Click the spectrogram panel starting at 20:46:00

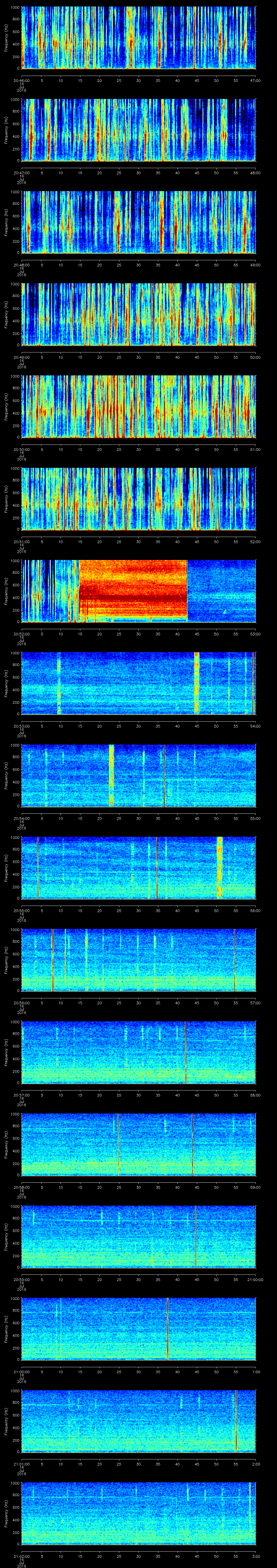pyautogui.click(x=139, y=38)
